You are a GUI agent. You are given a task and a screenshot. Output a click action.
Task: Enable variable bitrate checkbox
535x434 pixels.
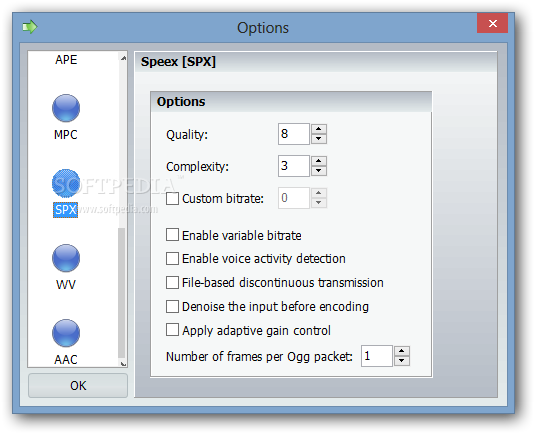tap(172, 235)
